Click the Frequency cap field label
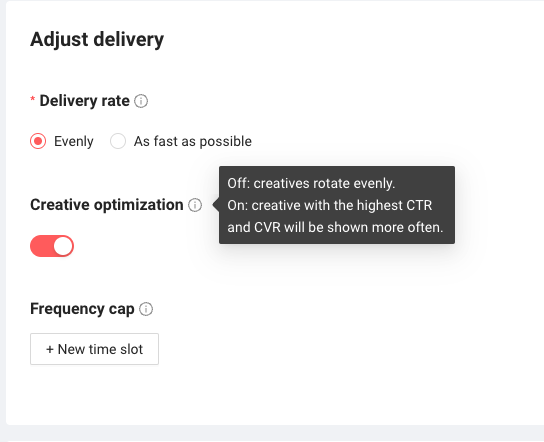 point(82,309)
